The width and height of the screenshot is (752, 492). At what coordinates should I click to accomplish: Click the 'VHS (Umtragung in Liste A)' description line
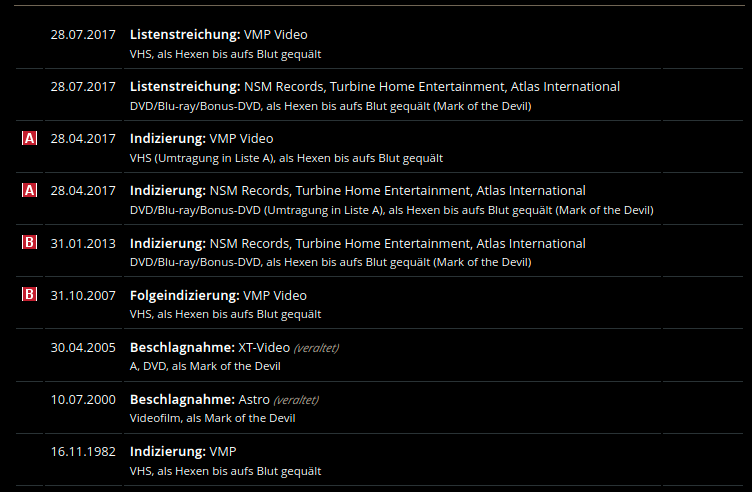pos(286,158)
